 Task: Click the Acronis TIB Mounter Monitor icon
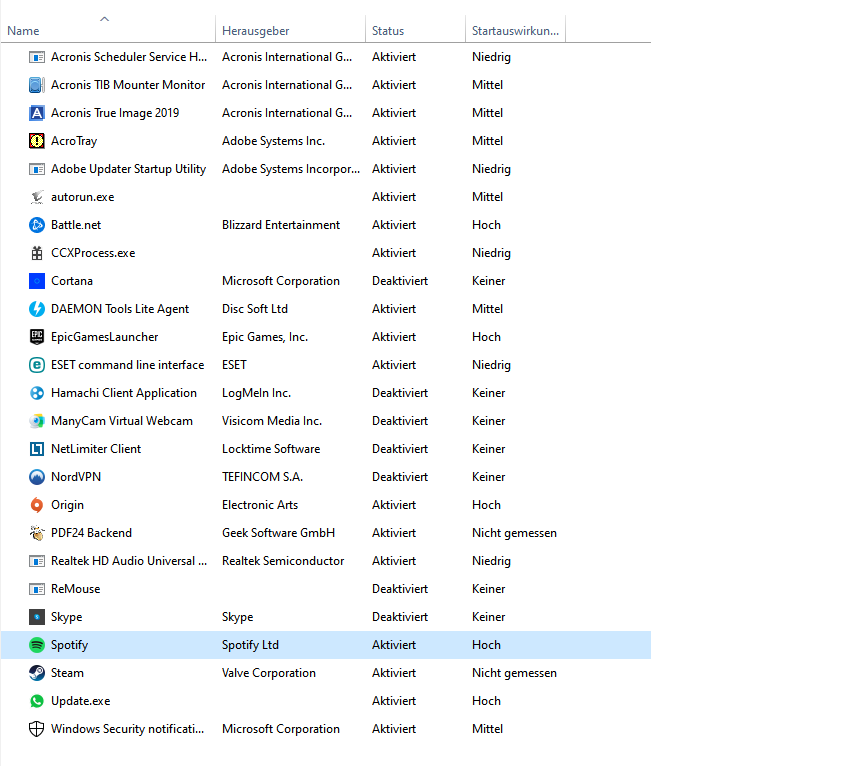click(x=37, y=85)
